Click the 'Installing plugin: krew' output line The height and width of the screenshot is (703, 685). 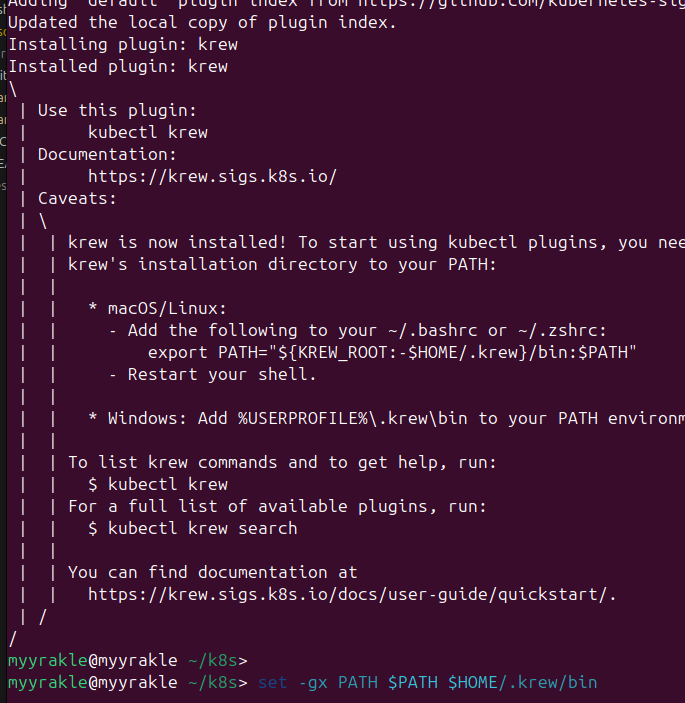pyautogui.click(x=123, y=44)
